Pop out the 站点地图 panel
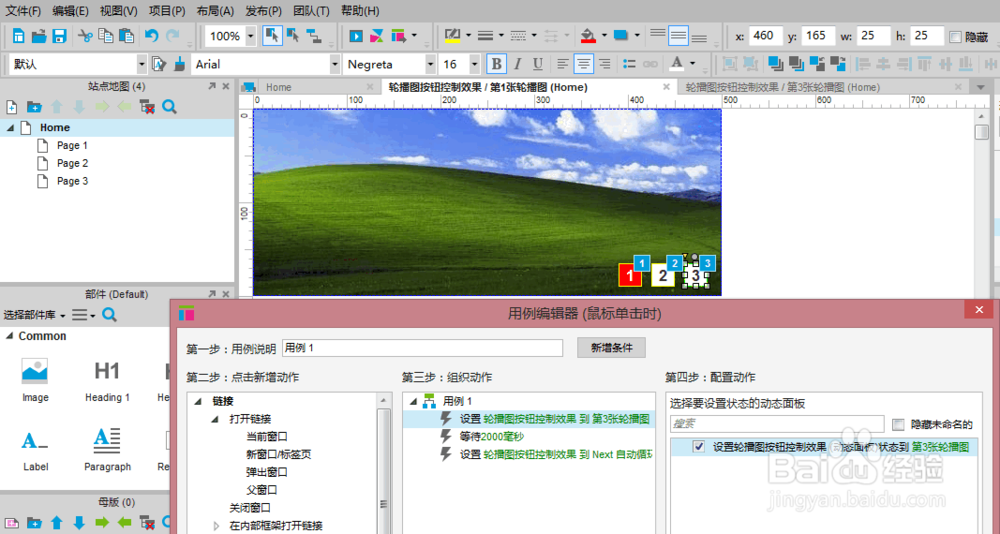Screen dimensions: 1000x534 click(212, 86)
